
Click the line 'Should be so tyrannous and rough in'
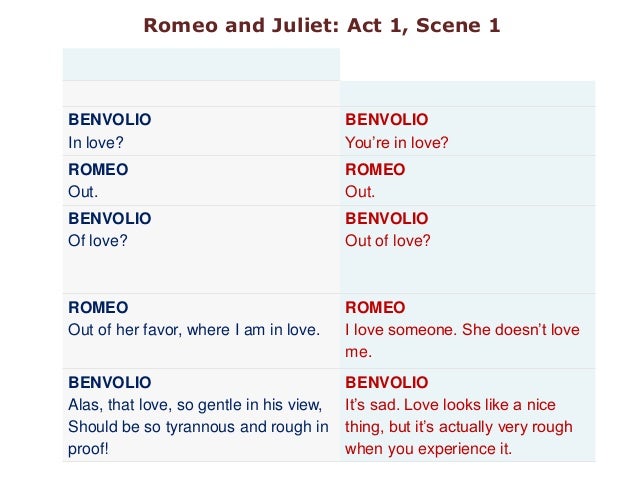(198, 426)
